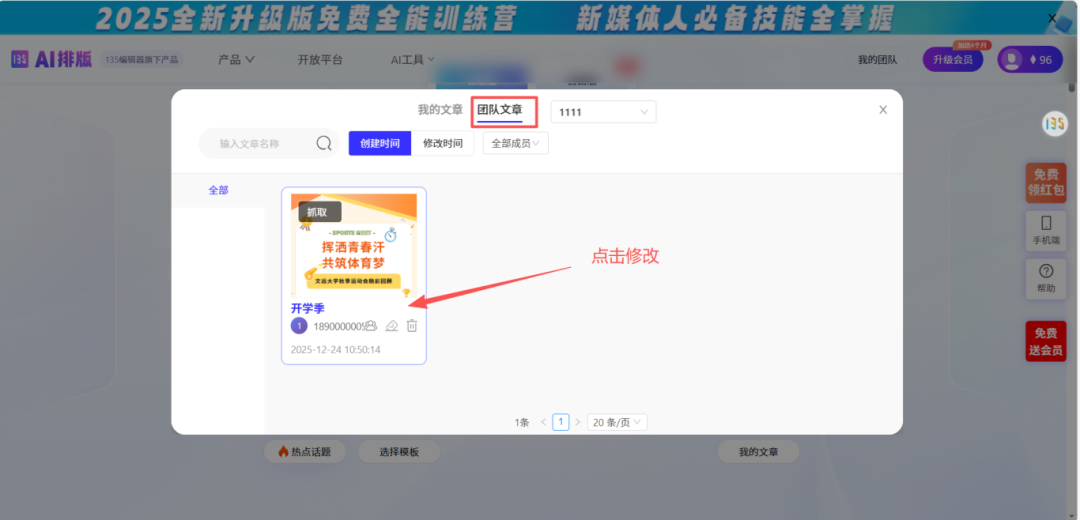Click the 选择模板 button
Screen dimensions: 1080x520
(x=399, y=452)
